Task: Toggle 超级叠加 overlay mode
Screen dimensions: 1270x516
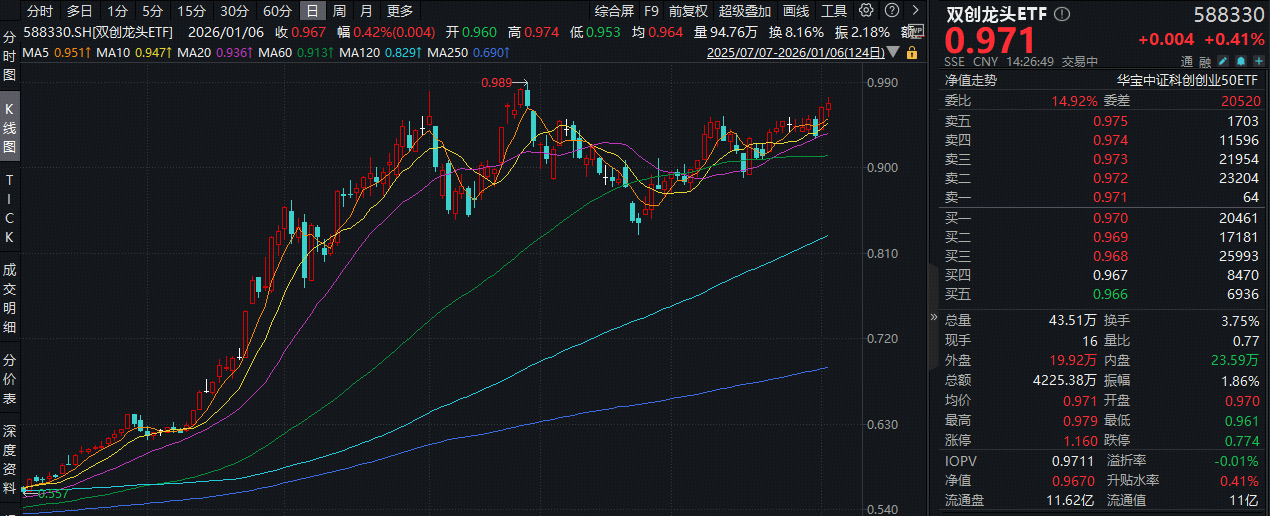Action: 744,12
